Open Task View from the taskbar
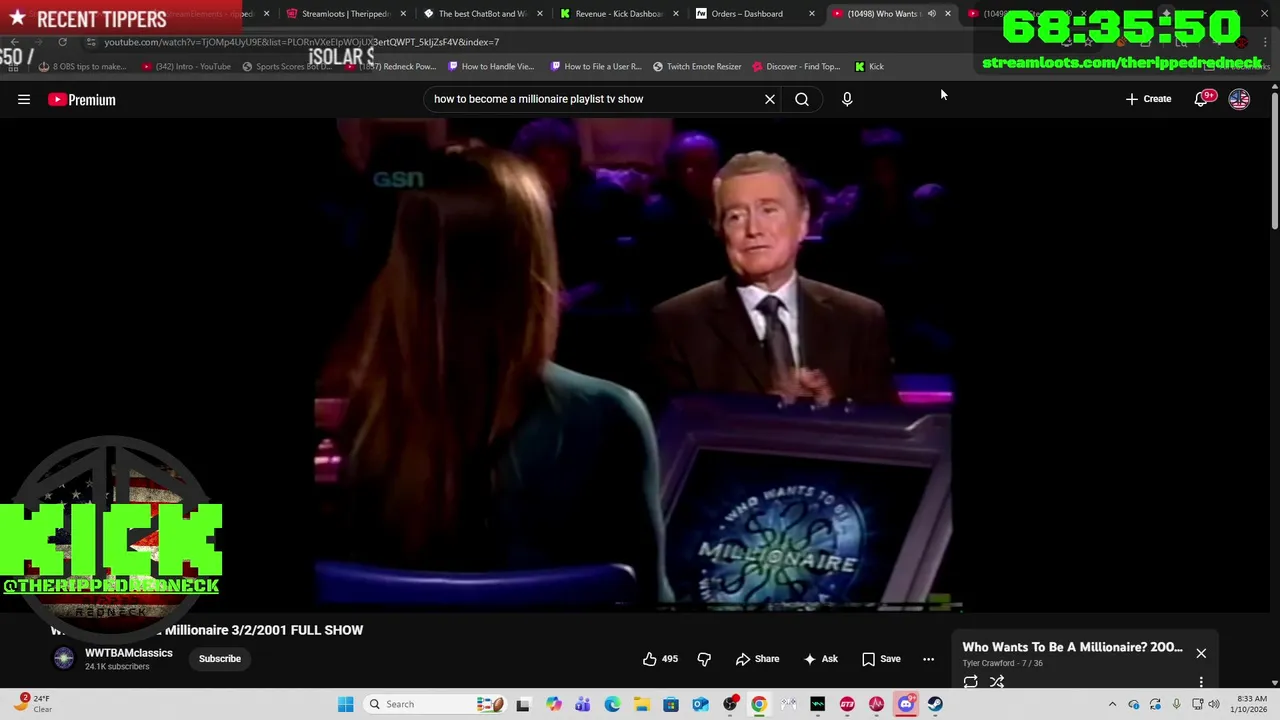Image resolution: width=1280 pixels, height=720 pixels. (x=522, y=704)
